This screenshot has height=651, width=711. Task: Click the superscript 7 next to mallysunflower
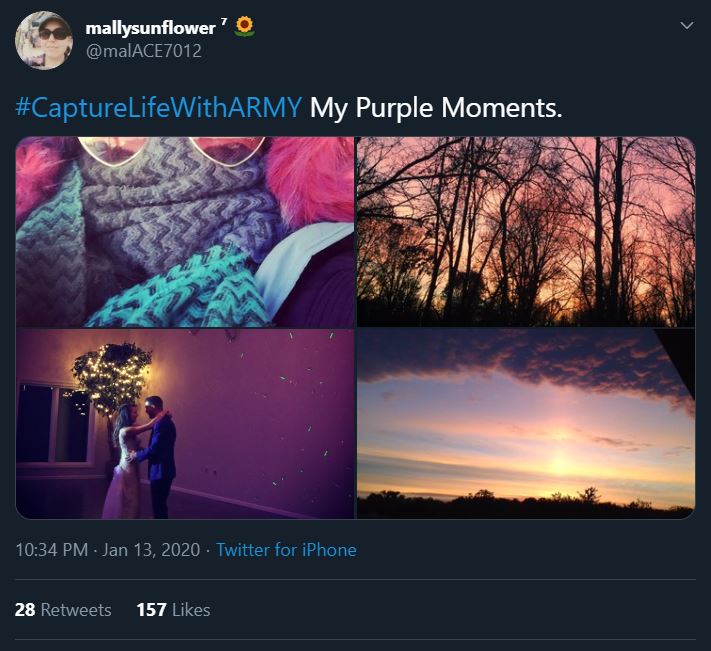(224, 23)
